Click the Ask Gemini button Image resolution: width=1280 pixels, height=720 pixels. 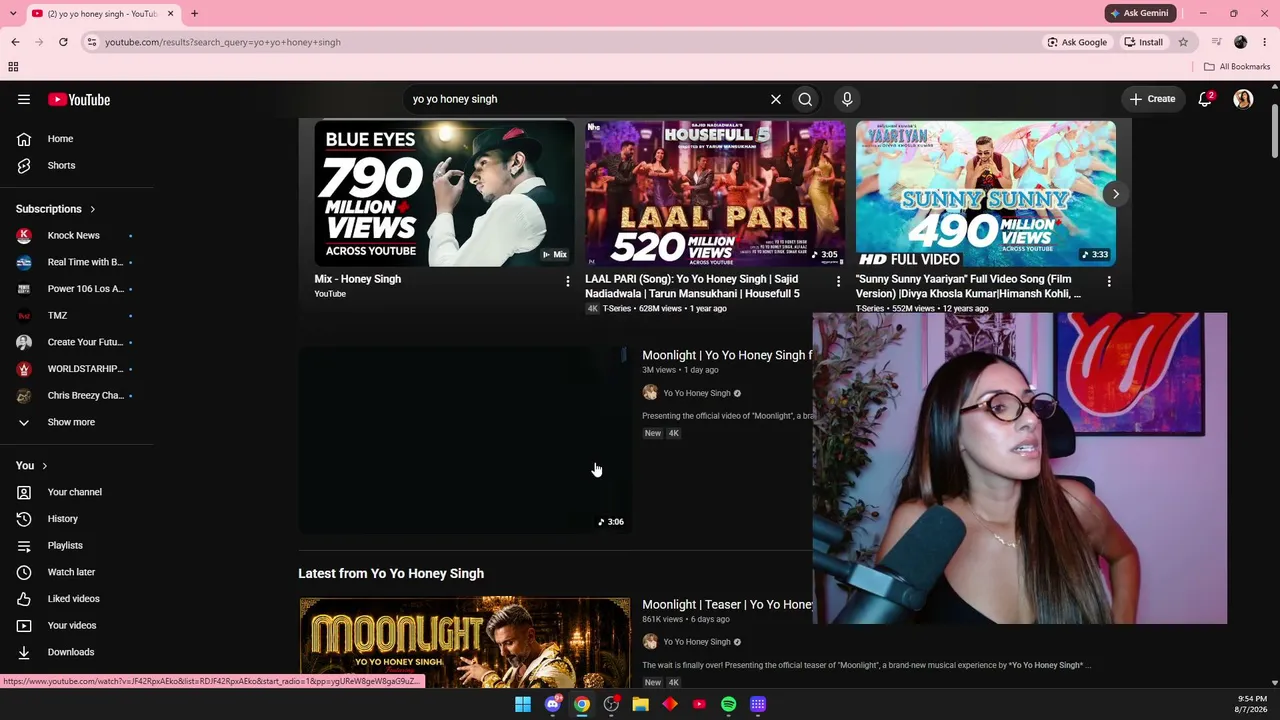[1139, 13]
